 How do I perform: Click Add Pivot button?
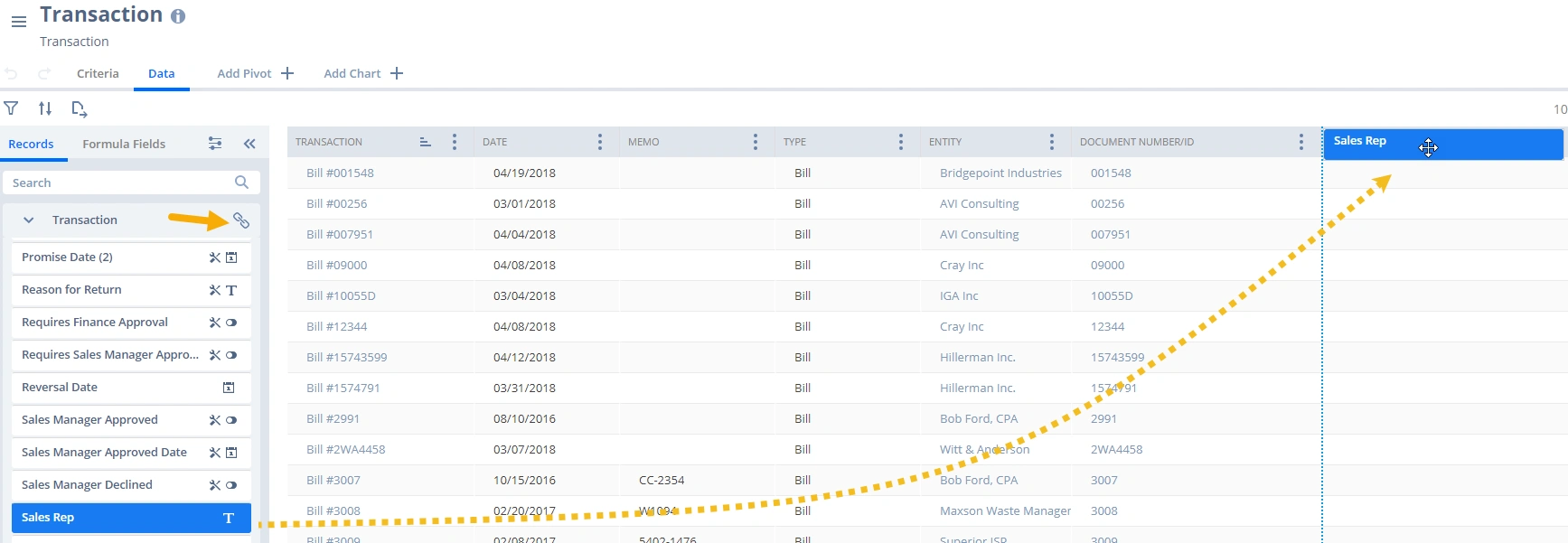click(255, 73)
